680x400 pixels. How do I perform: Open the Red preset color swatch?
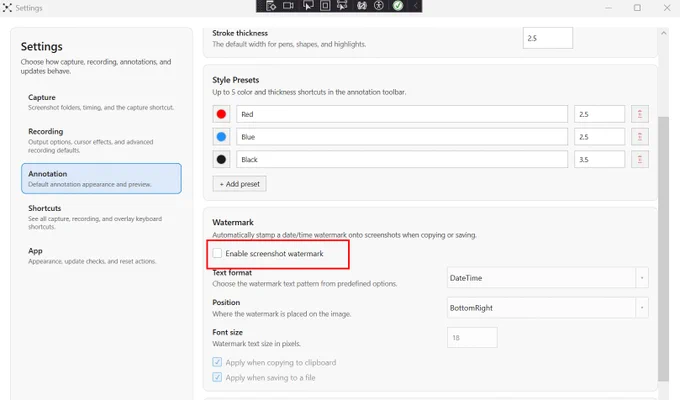(221, 114)
